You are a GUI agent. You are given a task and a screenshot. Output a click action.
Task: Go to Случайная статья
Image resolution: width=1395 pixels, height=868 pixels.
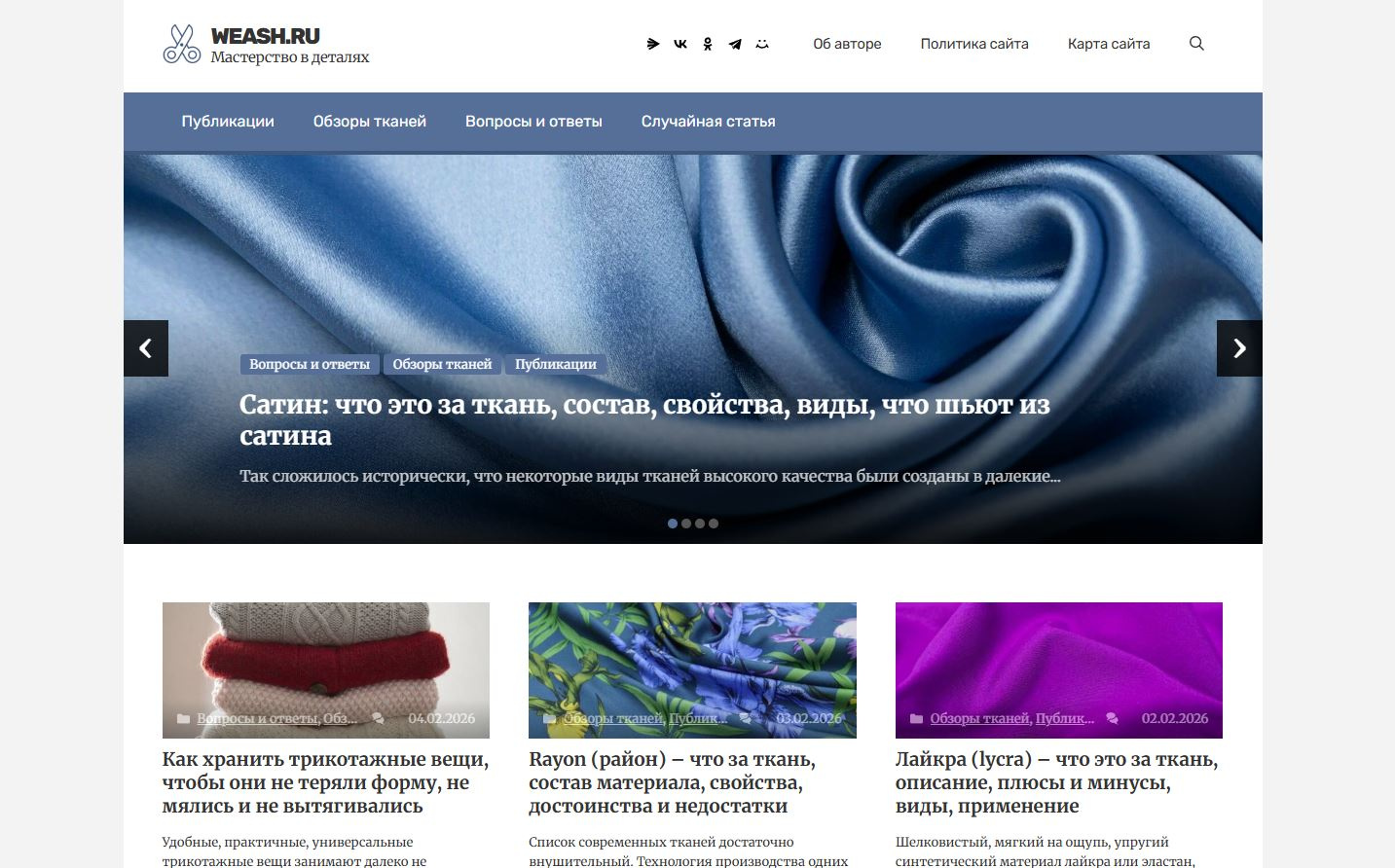[x=709, y=122]
